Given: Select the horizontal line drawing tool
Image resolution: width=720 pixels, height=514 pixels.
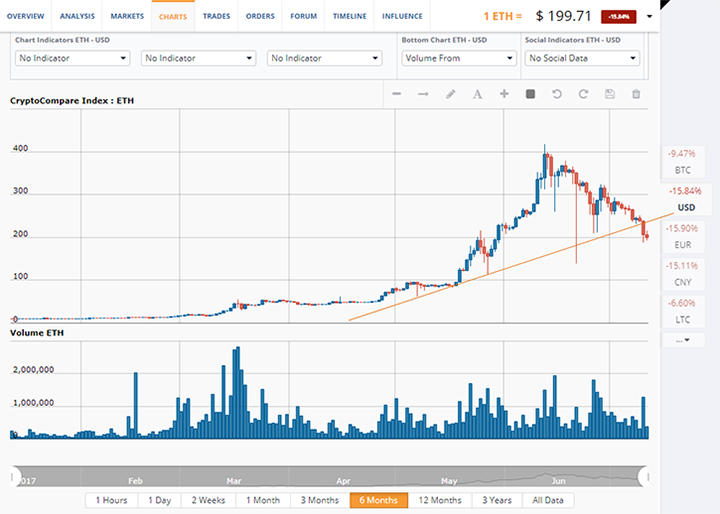Looking at the screenshot, I should 397,94.
